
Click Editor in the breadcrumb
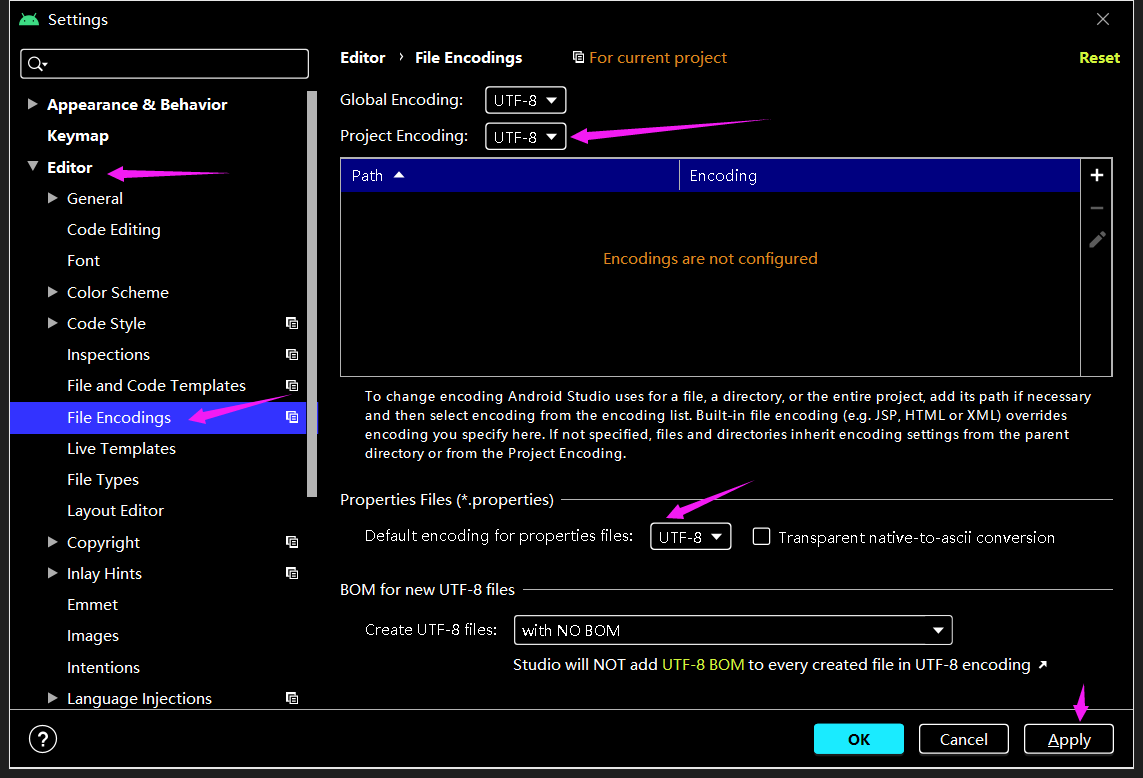coord(362,58)
